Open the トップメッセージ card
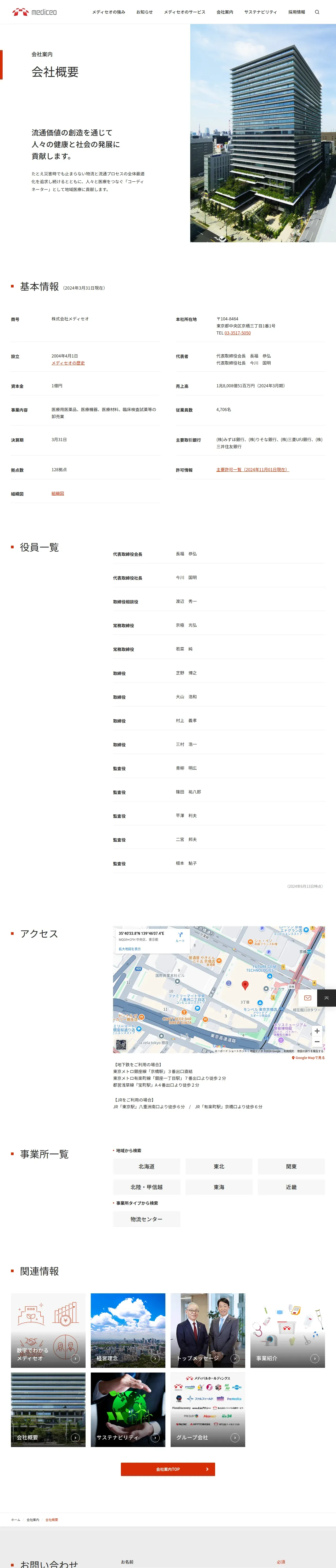Viewport: 336px width, 1568px height. 208,1331
